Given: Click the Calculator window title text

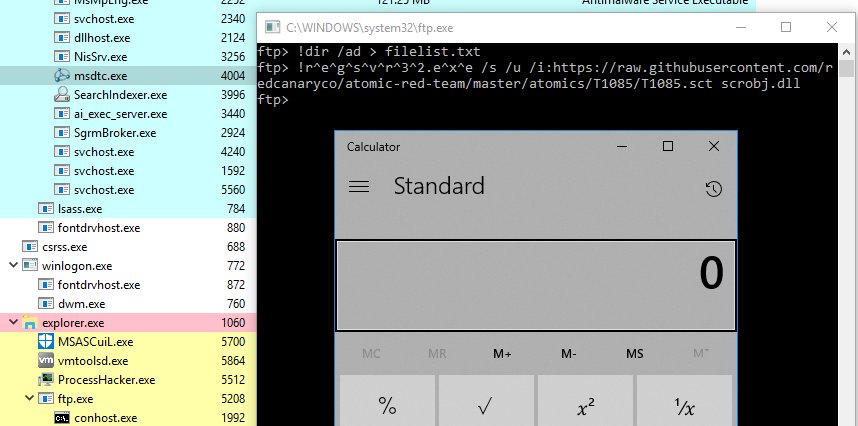Looking at the screenshot, I should [x=373, y=147].
